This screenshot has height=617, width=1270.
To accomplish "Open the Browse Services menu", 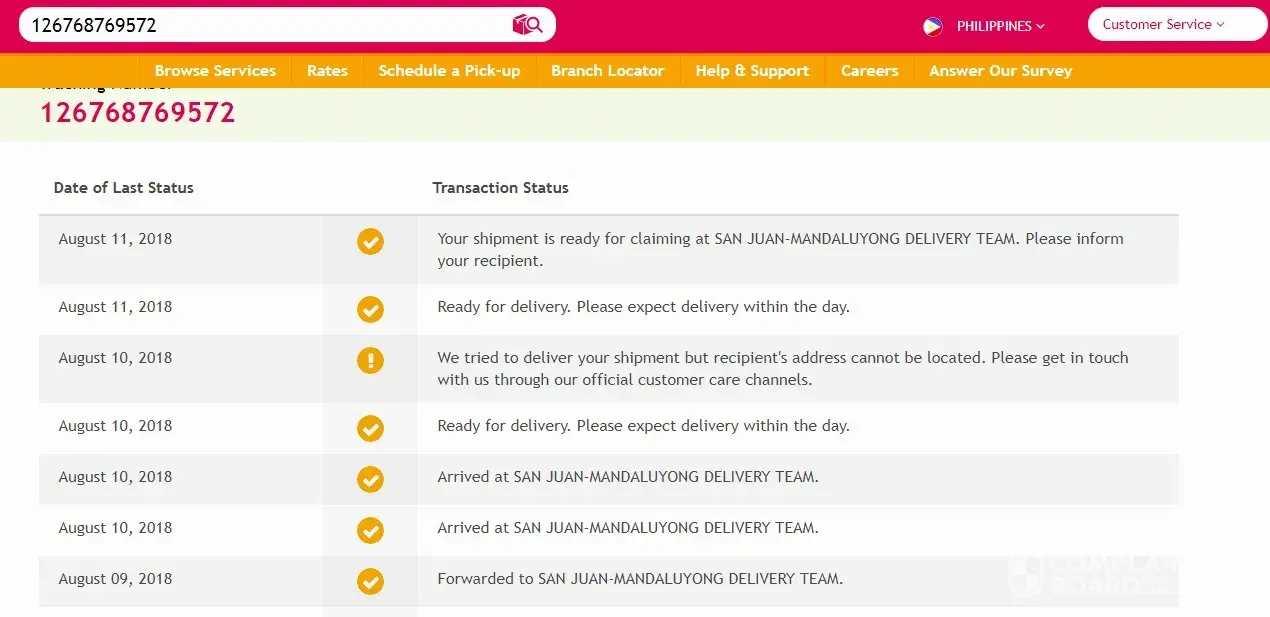I will (215, 71).
